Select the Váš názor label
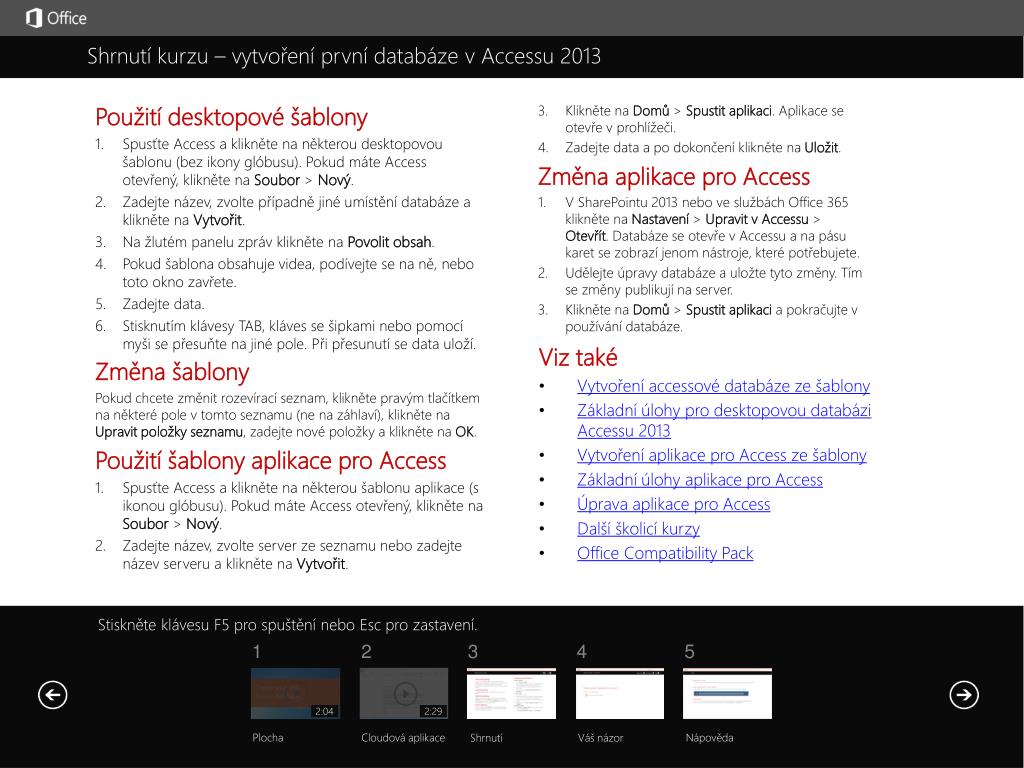This screenshot has height=768, width=1024. 600,737
